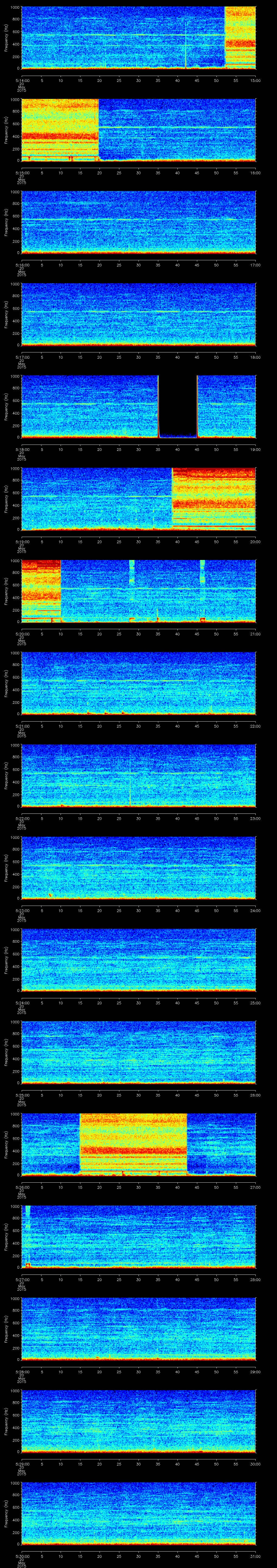Select the 19:00 end time label
This screenshot has width=277, height=1568.
click(255, 450)
